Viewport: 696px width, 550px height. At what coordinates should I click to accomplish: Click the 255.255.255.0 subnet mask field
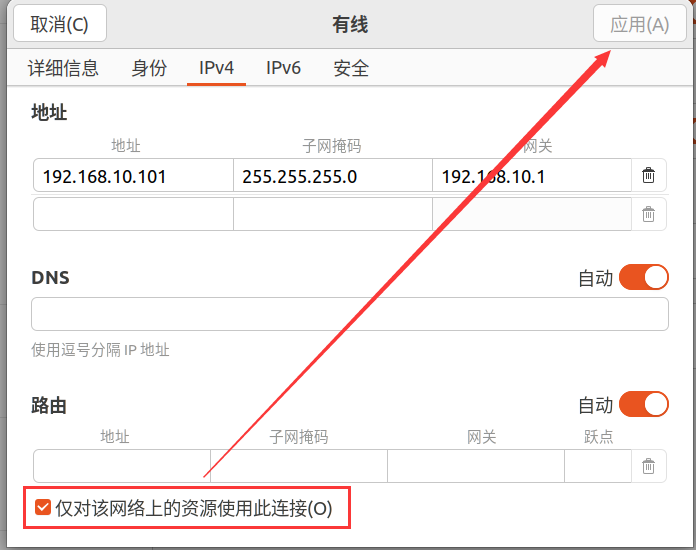[332, 177]
